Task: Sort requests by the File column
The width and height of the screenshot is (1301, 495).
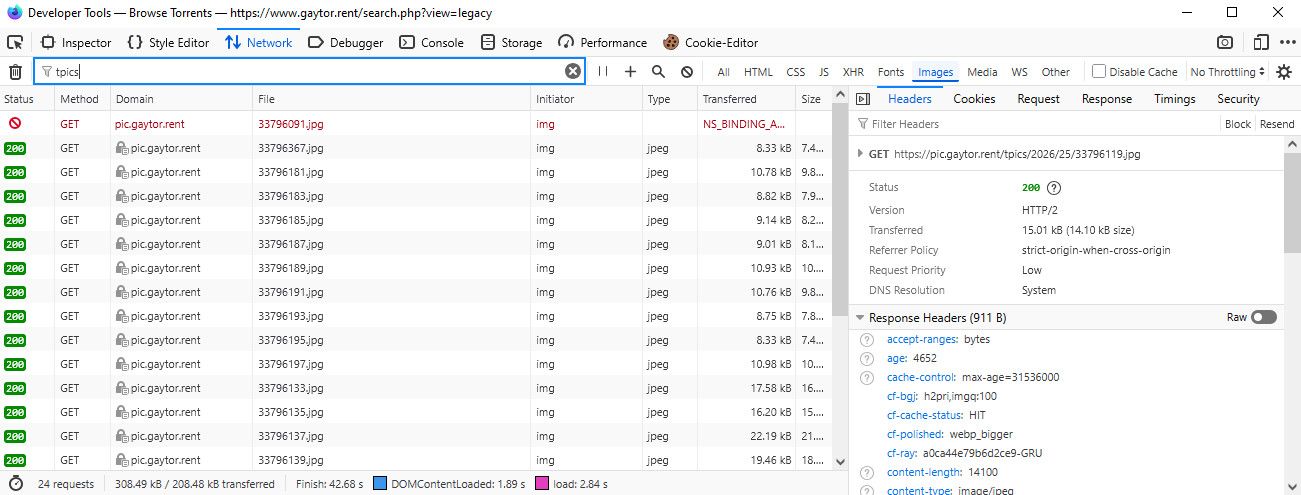Action: coord(391,99)
